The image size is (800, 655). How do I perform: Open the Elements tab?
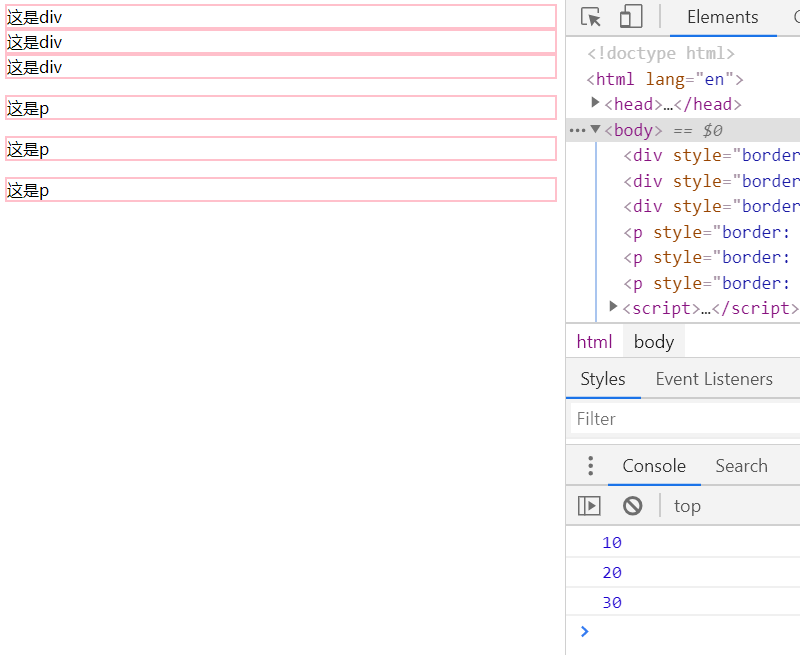tap(722, 17)
